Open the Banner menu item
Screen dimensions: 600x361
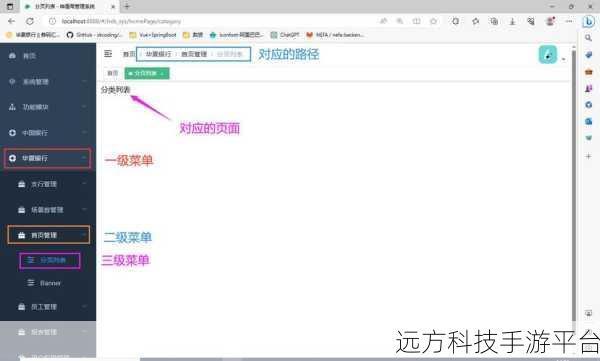pos(50,283)
